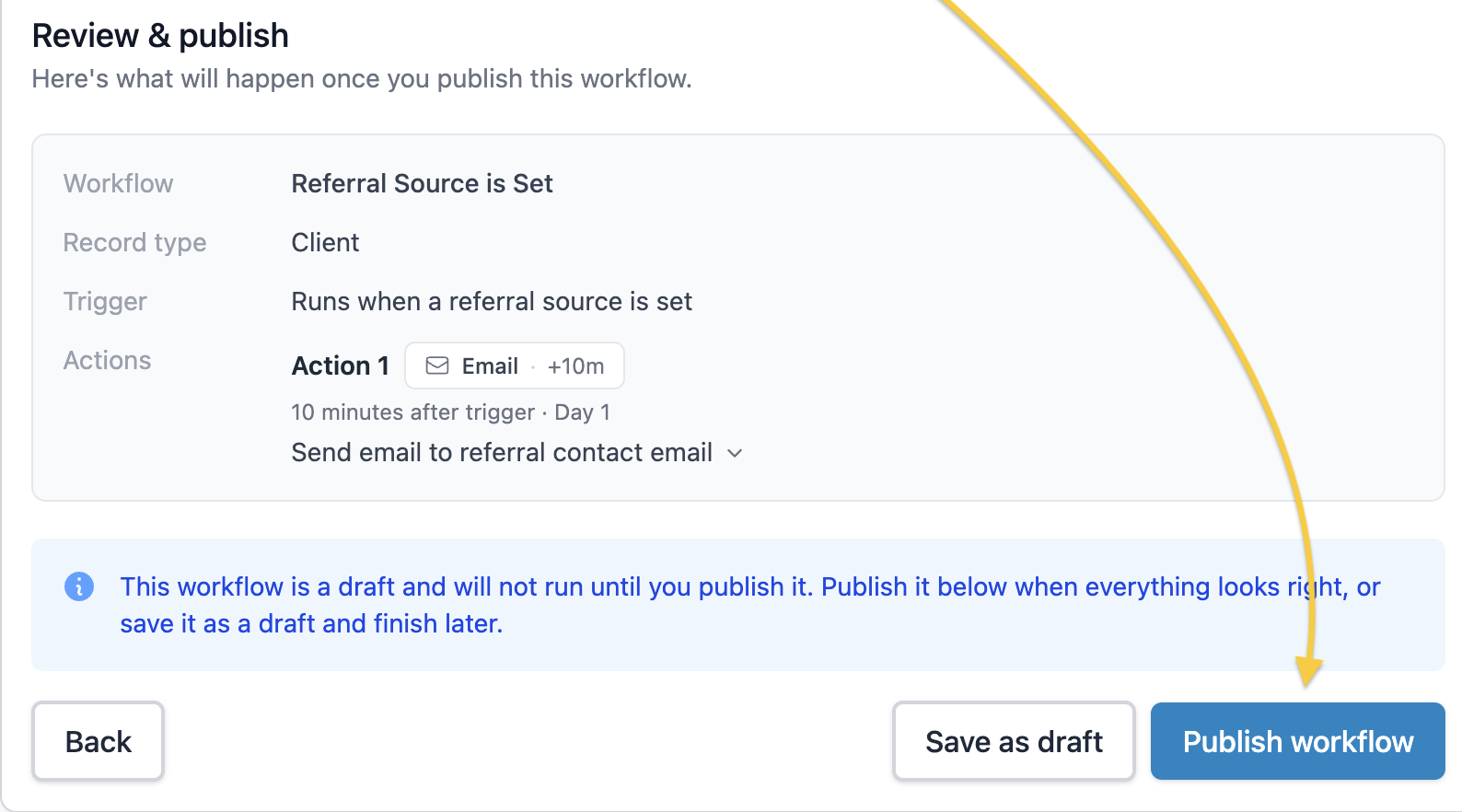Go back with the Back button
The image size is (1462, 812).
pos(99,741)
